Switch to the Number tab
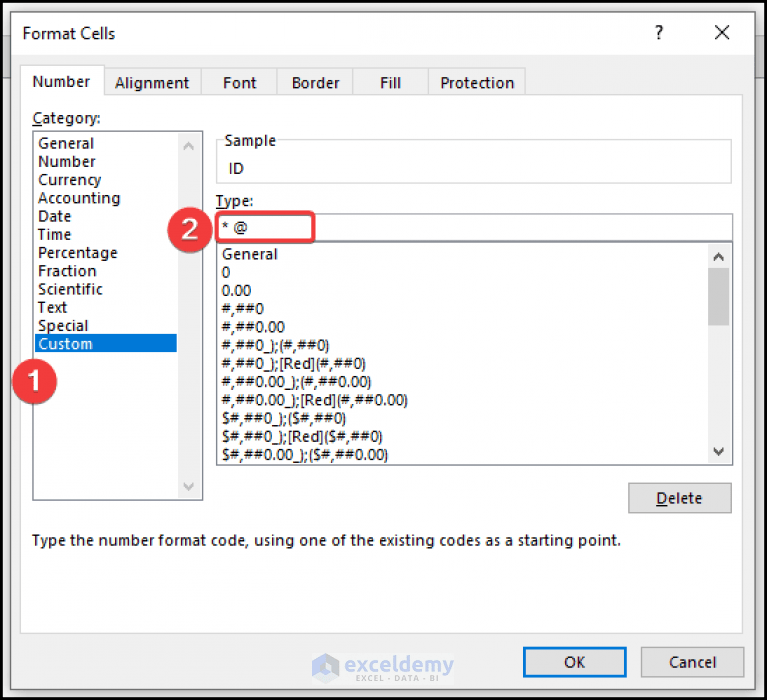 (62, 81)
